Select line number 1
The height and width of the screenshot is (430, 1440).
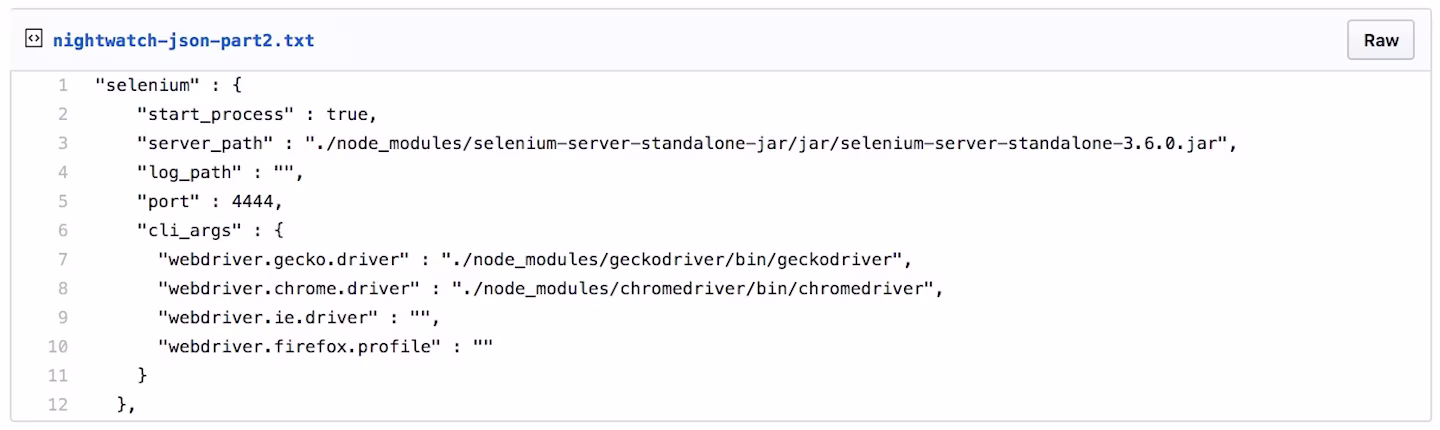[63, 85]
